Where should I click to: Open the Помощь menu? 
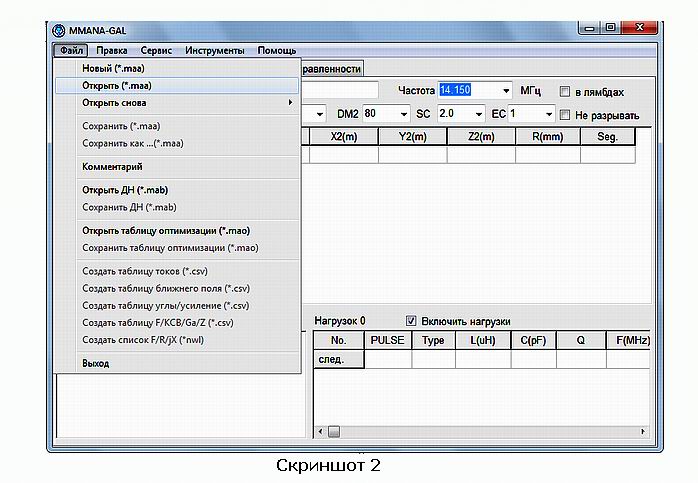(276, 51)
